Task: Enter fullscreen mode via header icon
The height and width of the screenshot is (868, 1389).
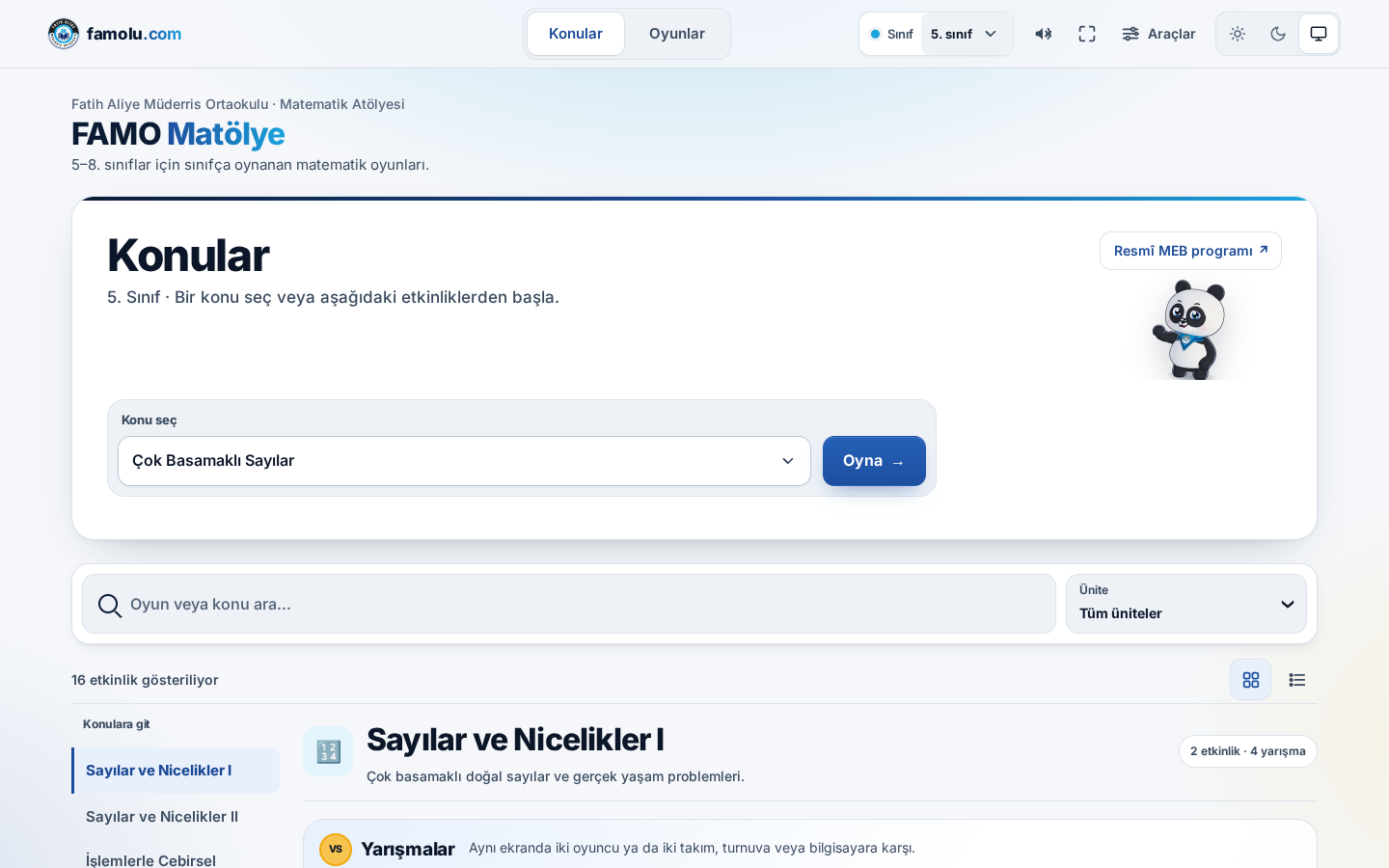Action: (x=1087, y=34)
